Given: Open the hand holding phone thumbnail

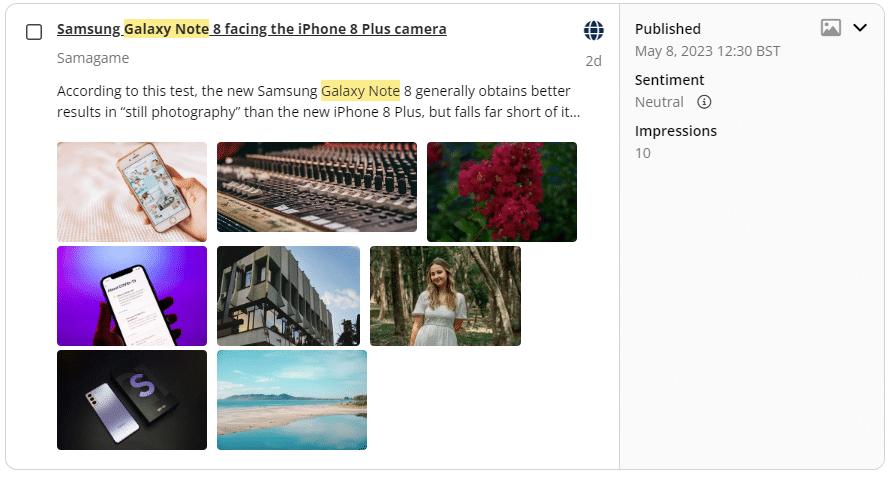Looking at the screenshot, I should point(132,192).
